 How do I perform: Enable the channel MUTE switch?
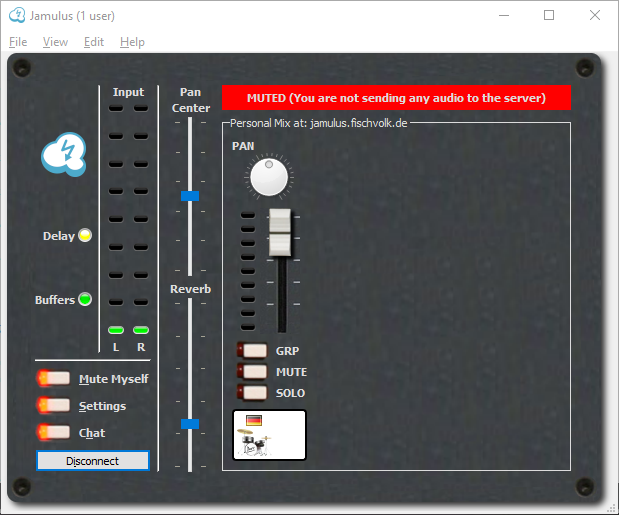252,371
